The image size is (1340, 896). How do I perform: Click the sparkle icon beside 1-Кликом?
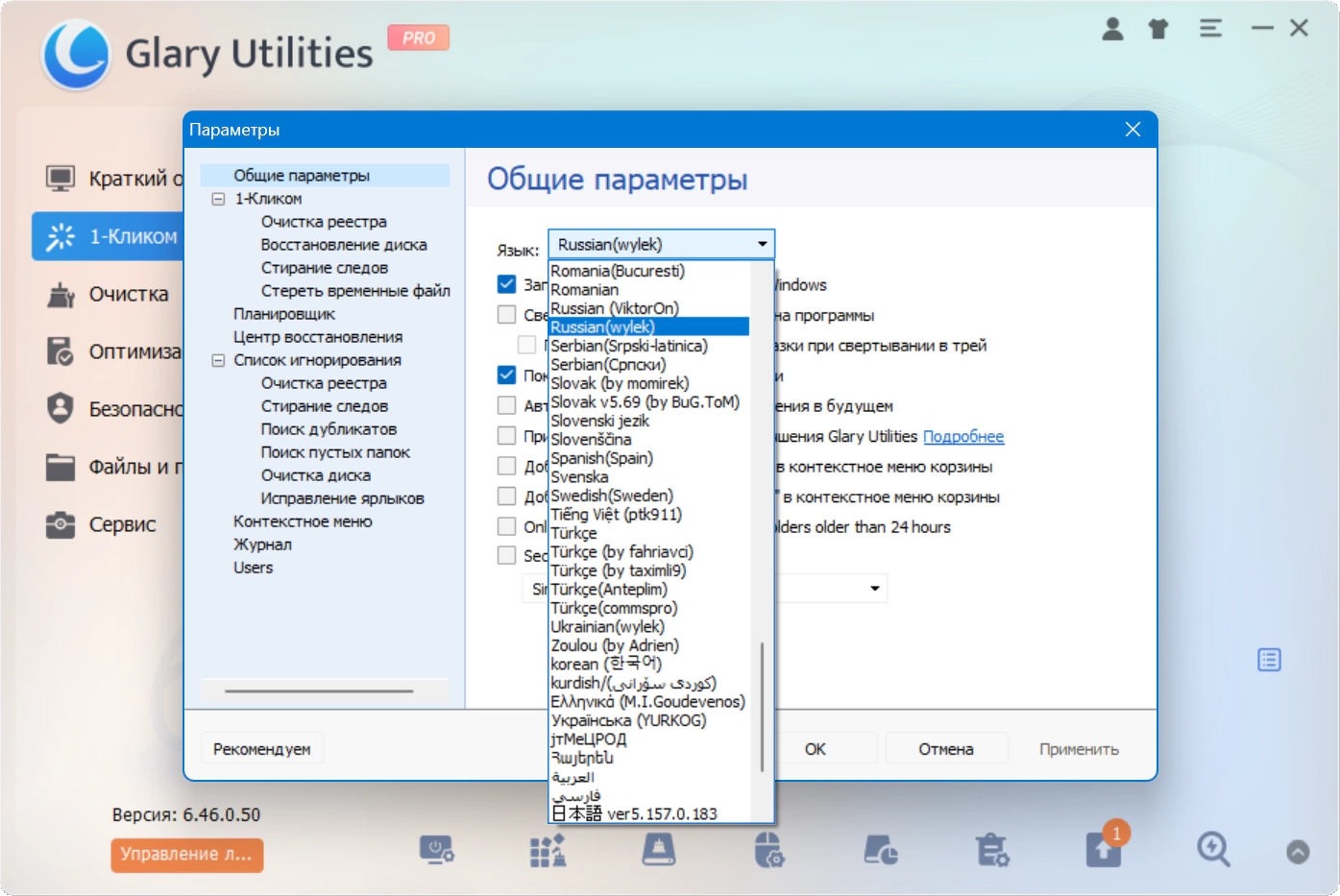point(61,236)
